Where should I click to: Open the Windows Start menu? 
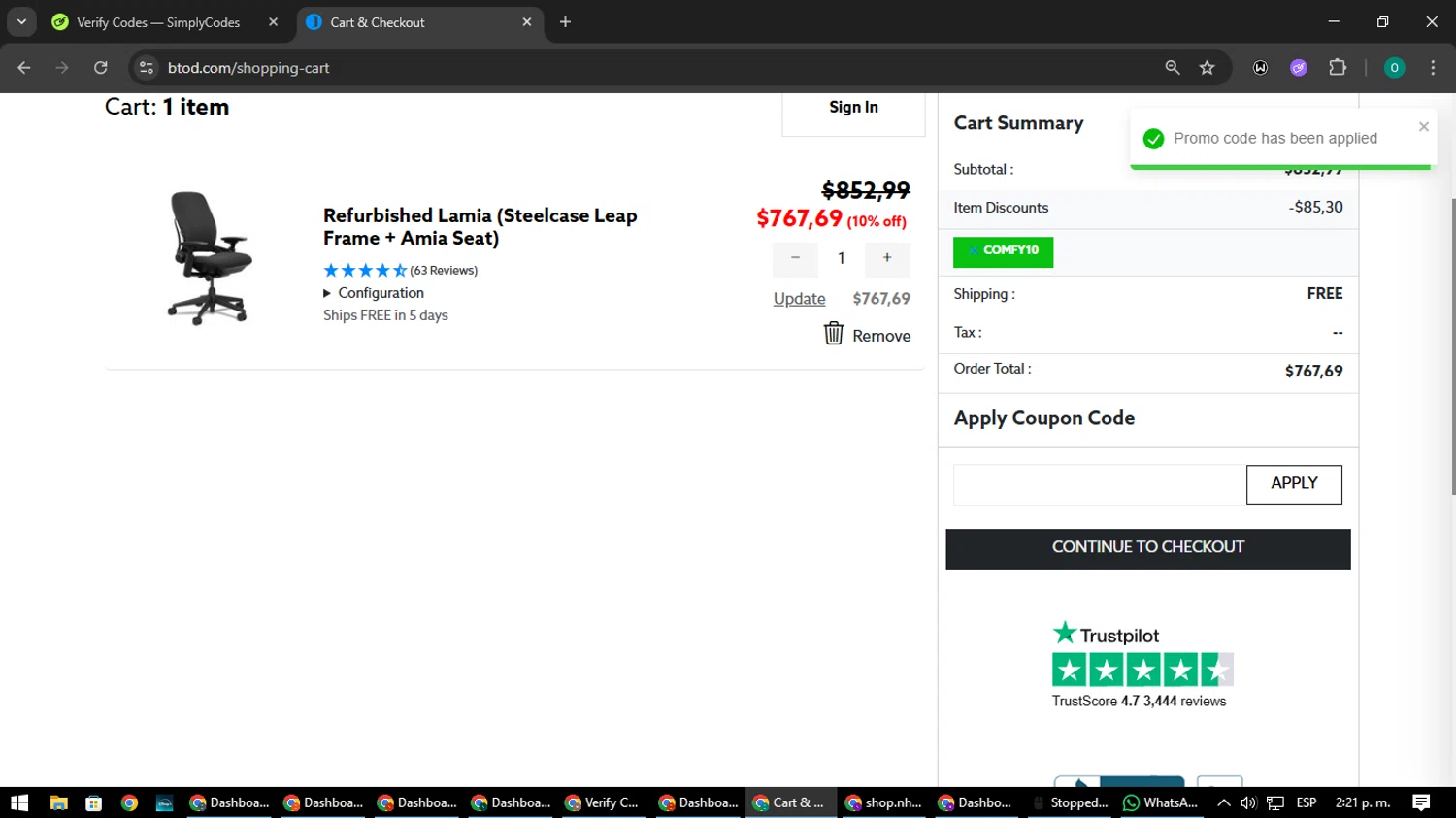pos(19,802)
